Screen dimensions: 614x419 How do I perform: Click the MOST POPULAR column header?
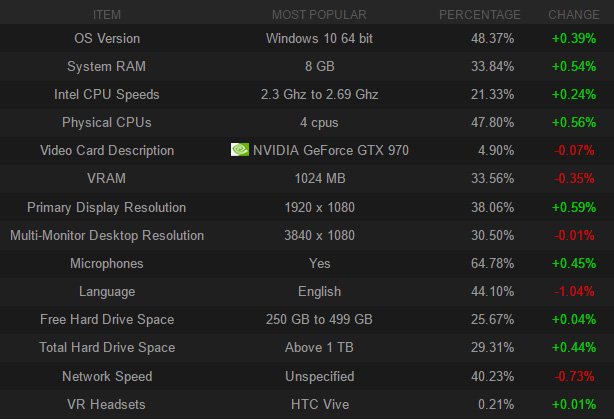click(x=319, y=14)
